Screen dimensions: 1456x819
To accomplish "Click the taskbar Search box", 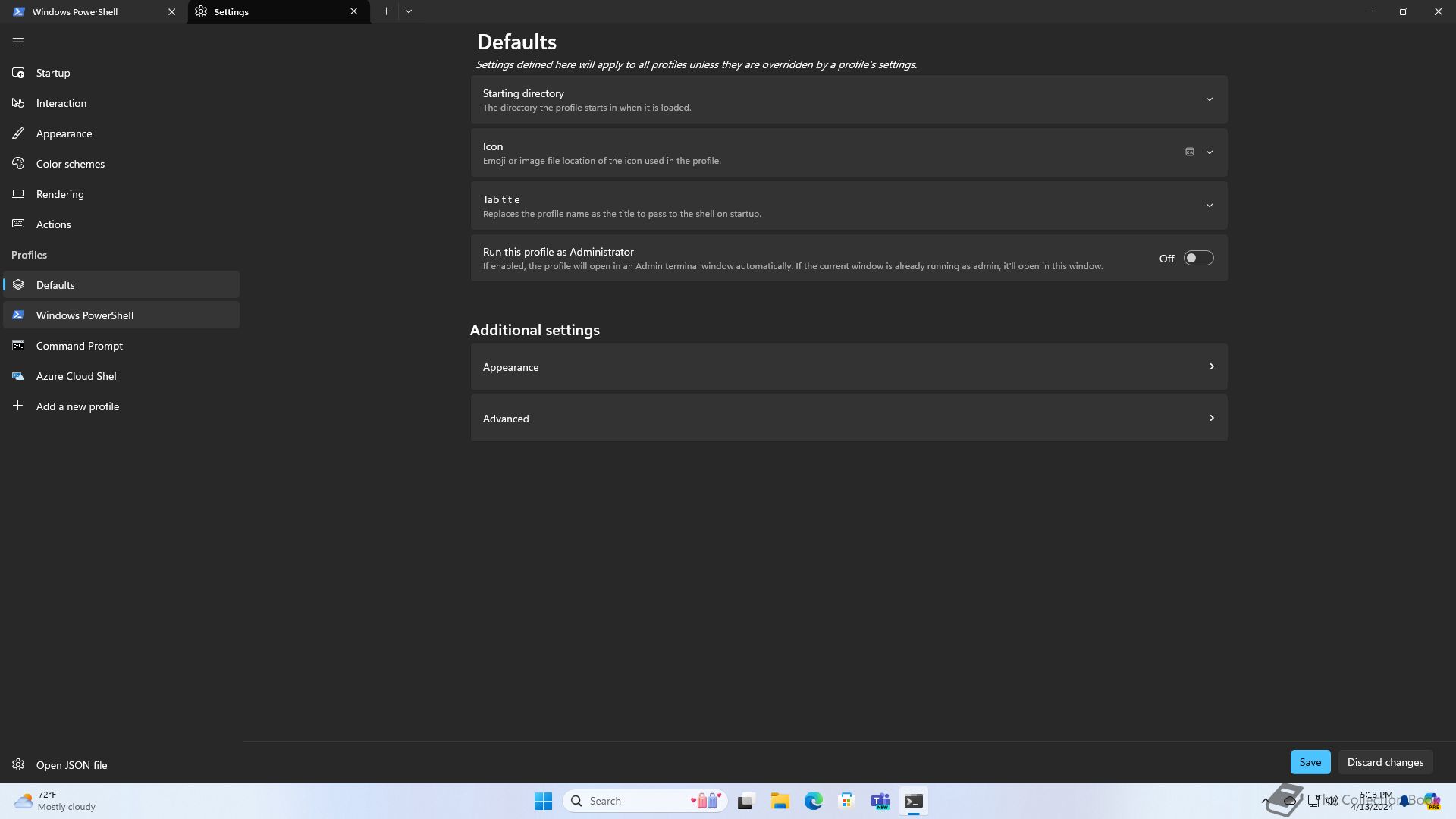I will click(x=645, y=801).
